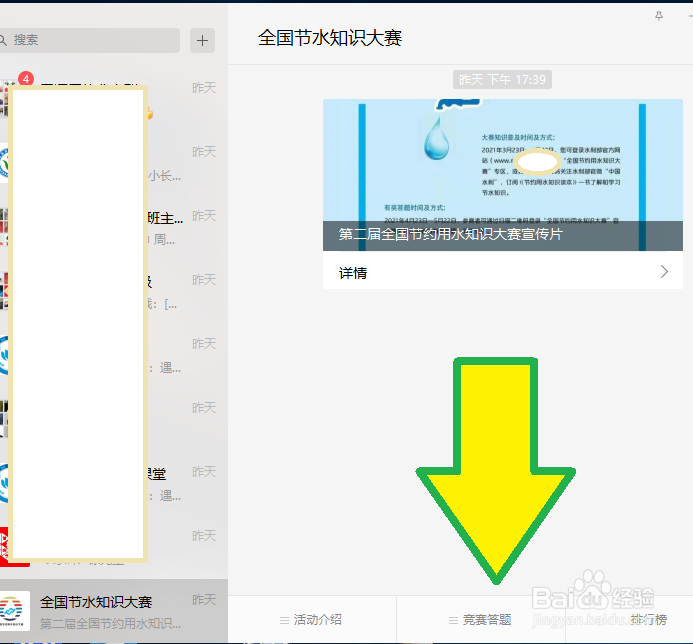Click the chat title 全国节水知识大赛
The image size is (693, 644).
point(330,38)
